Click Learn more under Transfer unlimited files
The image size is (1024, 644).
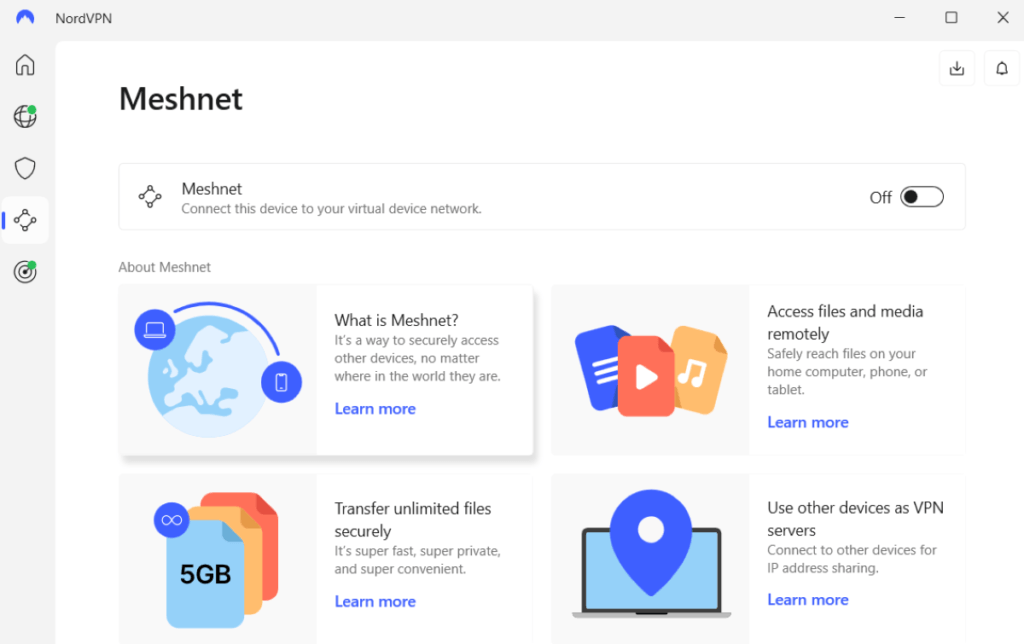pyautogui.click(x=375, y=602)
